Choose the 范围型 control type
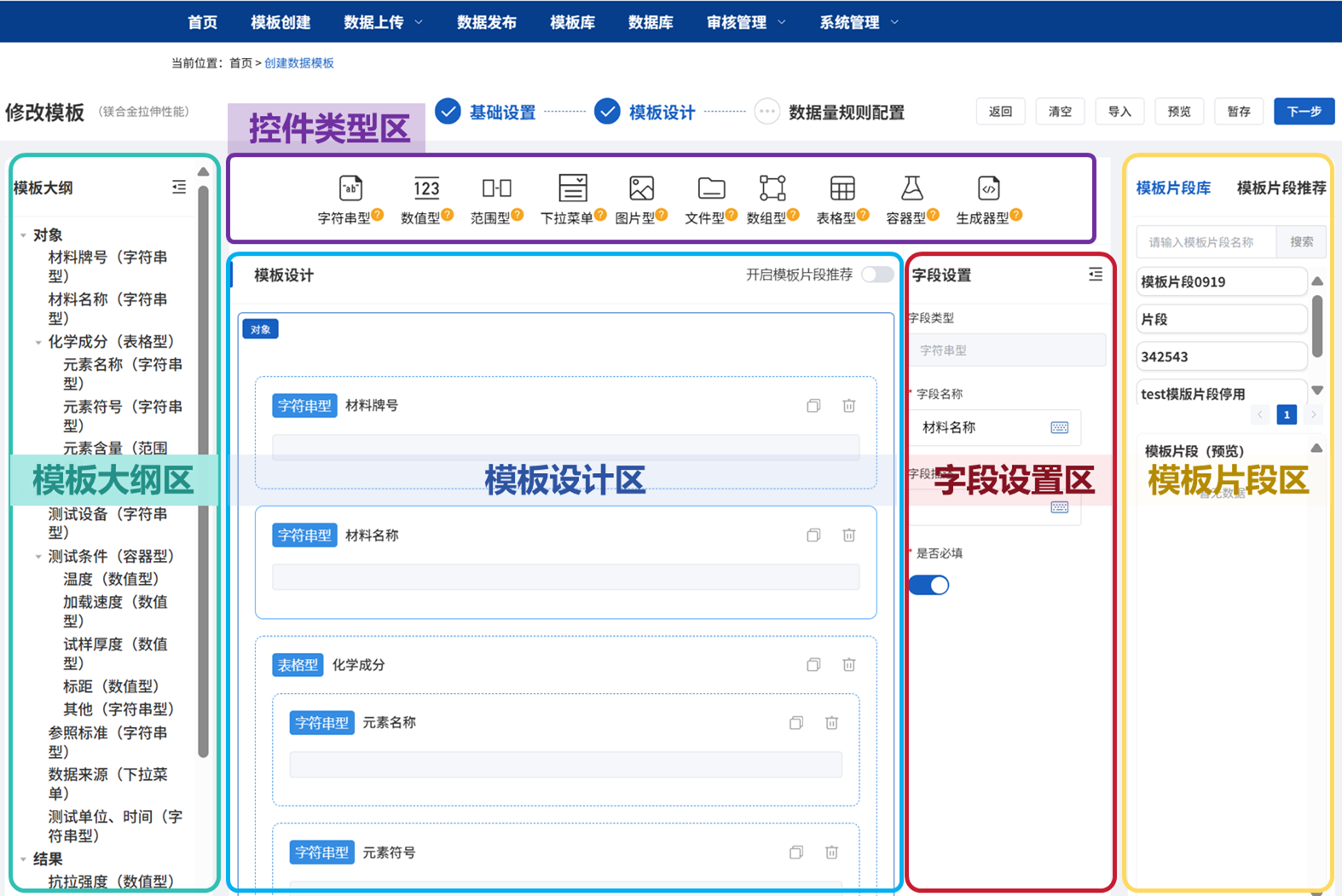Screen dimensions: 1342x896 tap(496, 188)
